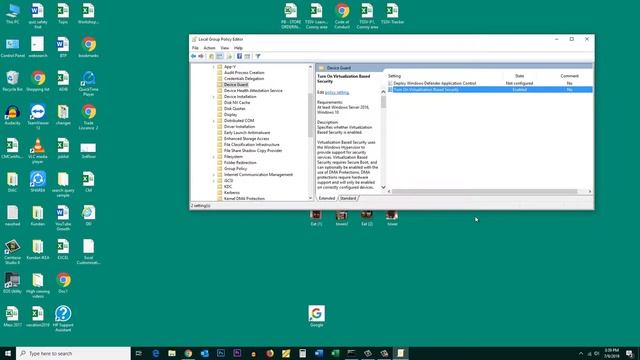
Task: Open Task View on the taskbar
Action: [x=139, y=353]
